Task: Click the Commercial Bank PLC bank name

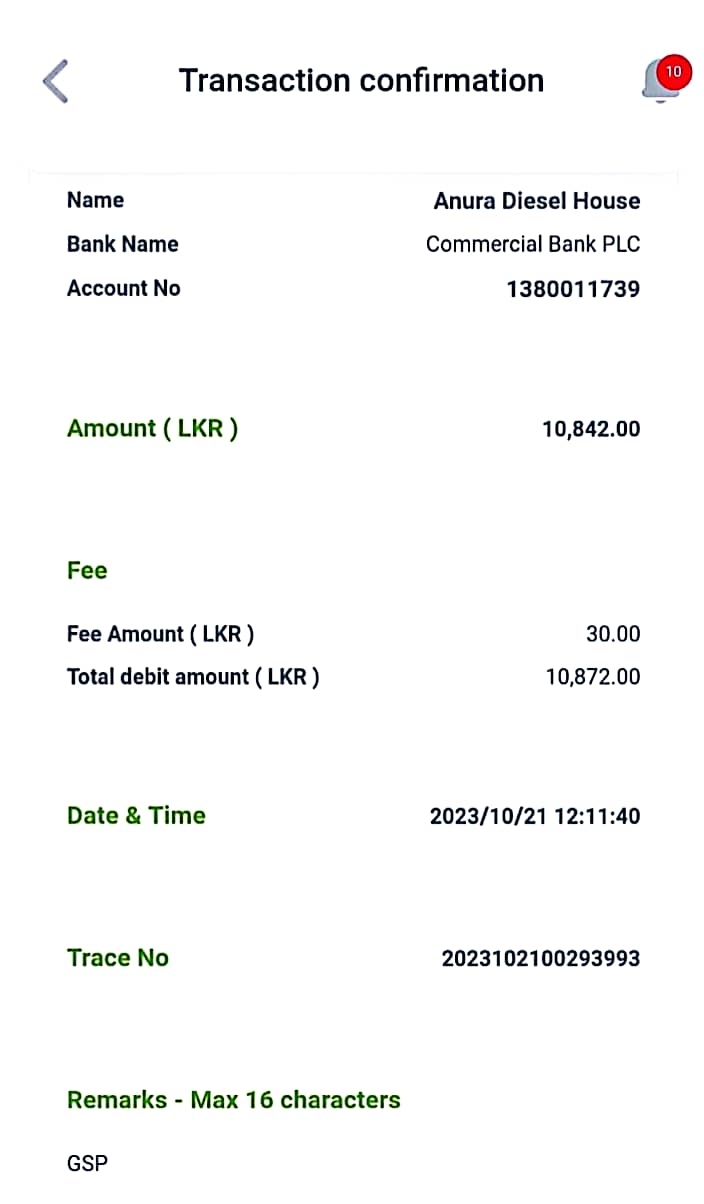Action: (x=532, y=244)
